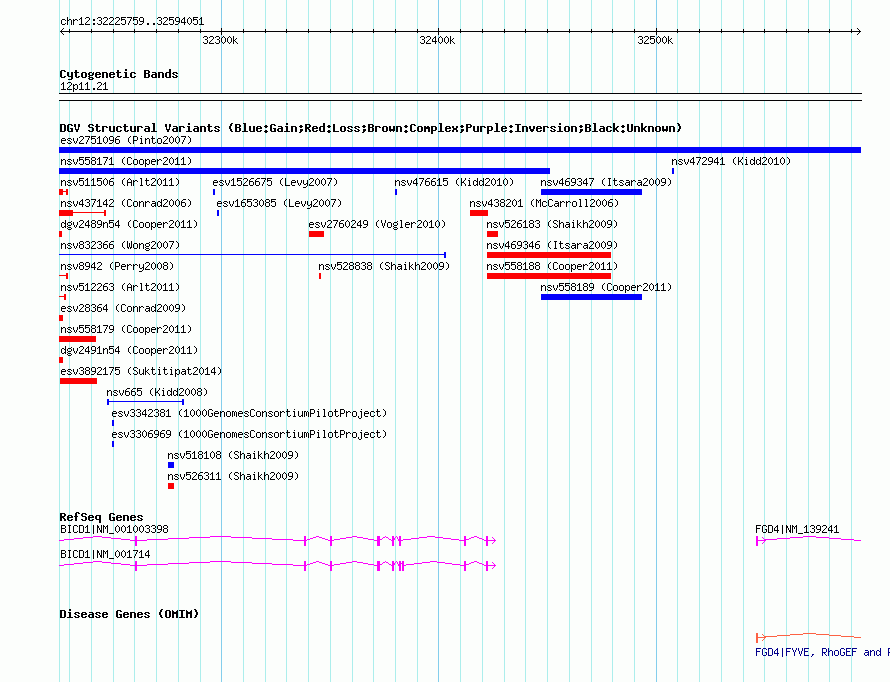
Task: Open BICD1|NM_001714 gene label
Action: (x=105, y=554)
